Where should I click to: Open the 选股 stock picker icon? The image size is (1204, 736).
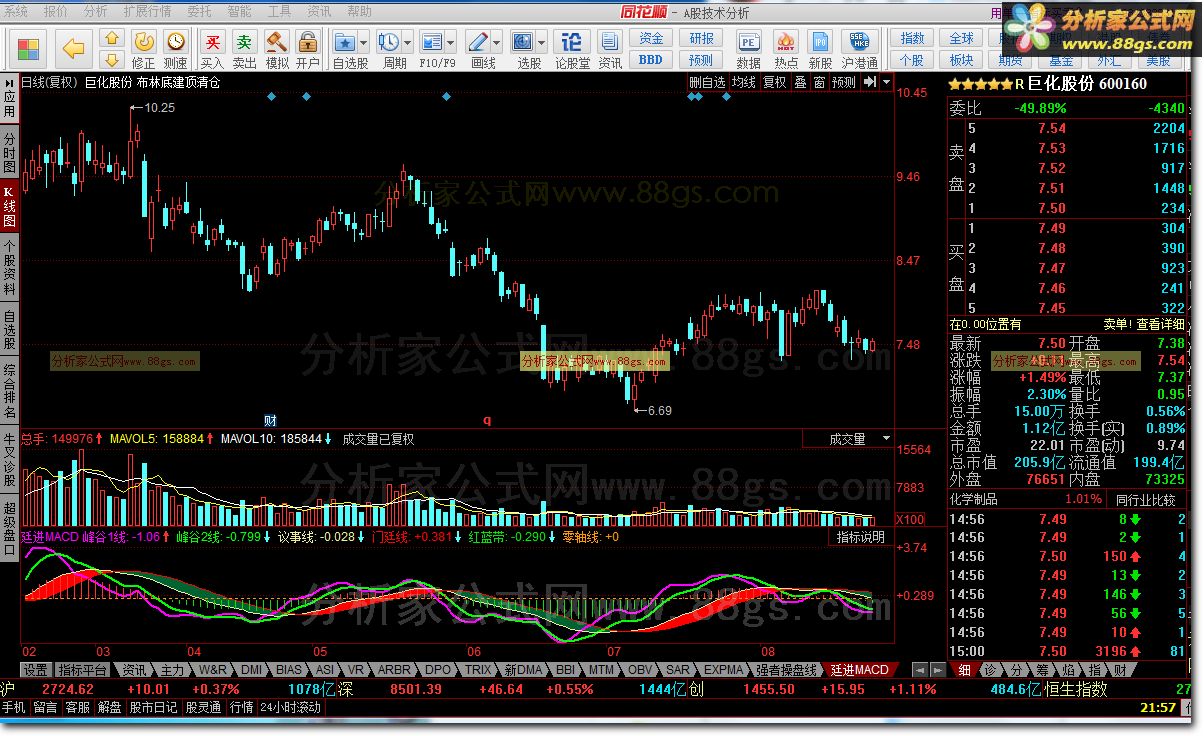[x=524, y=48]
